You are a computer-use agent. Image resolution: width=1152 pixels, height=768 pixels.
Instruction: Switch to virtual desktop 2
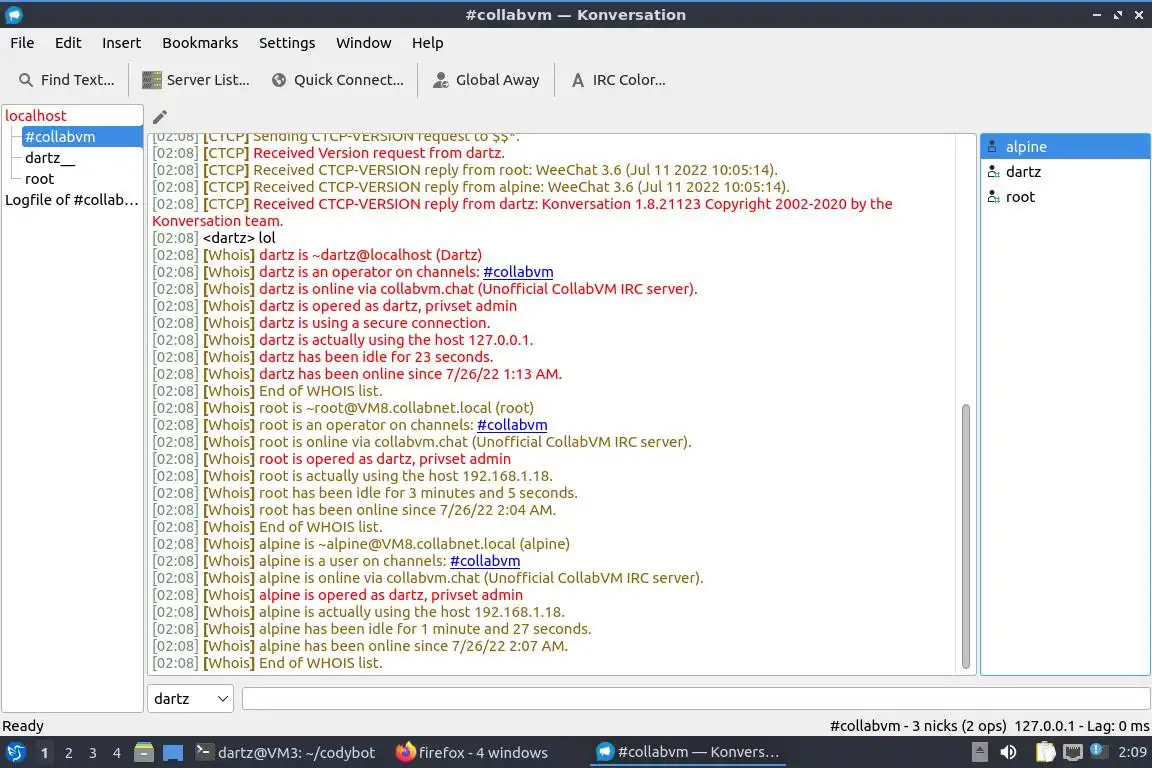click(68, 753)
